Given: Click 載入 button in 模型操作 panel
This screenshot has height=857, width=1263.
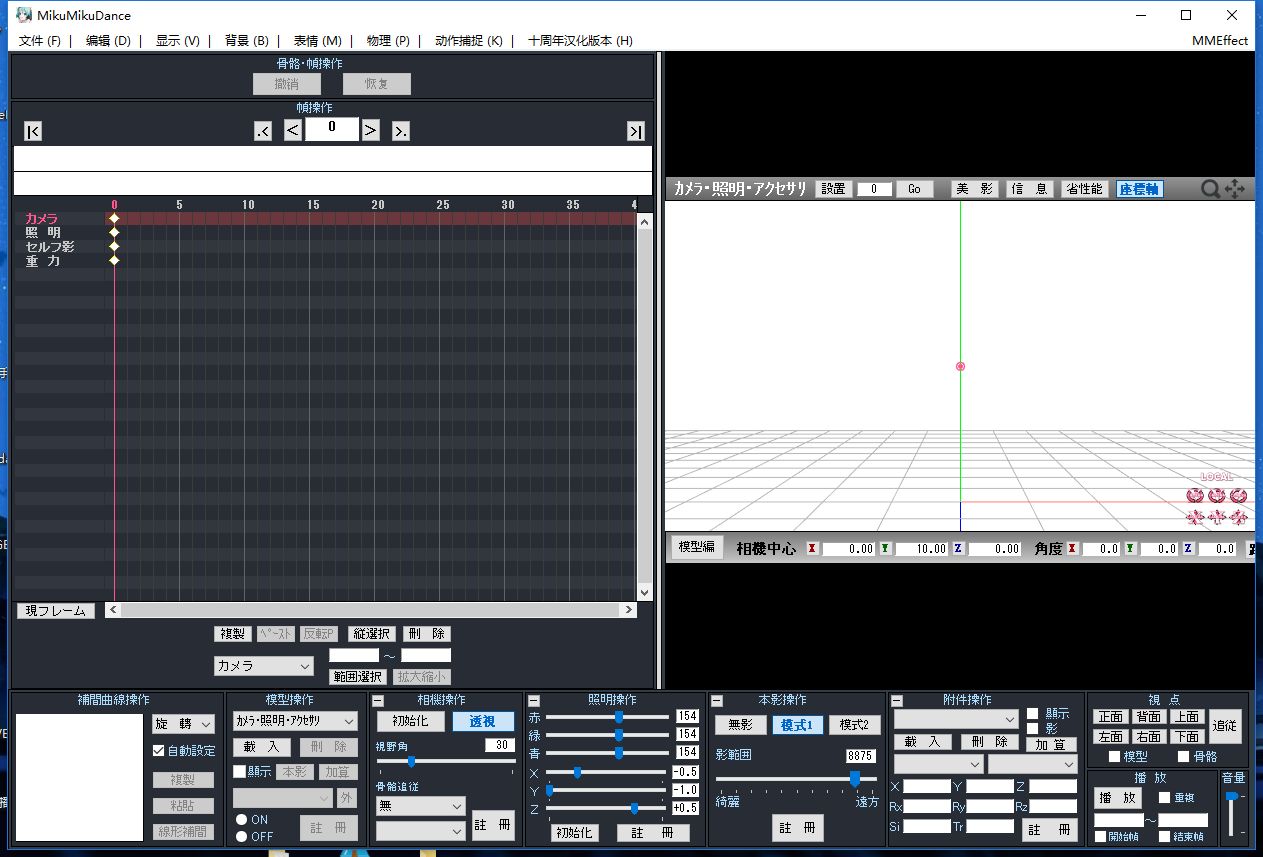Looking at the screenshot, I should pyautogui.click(x=262, y=747).
